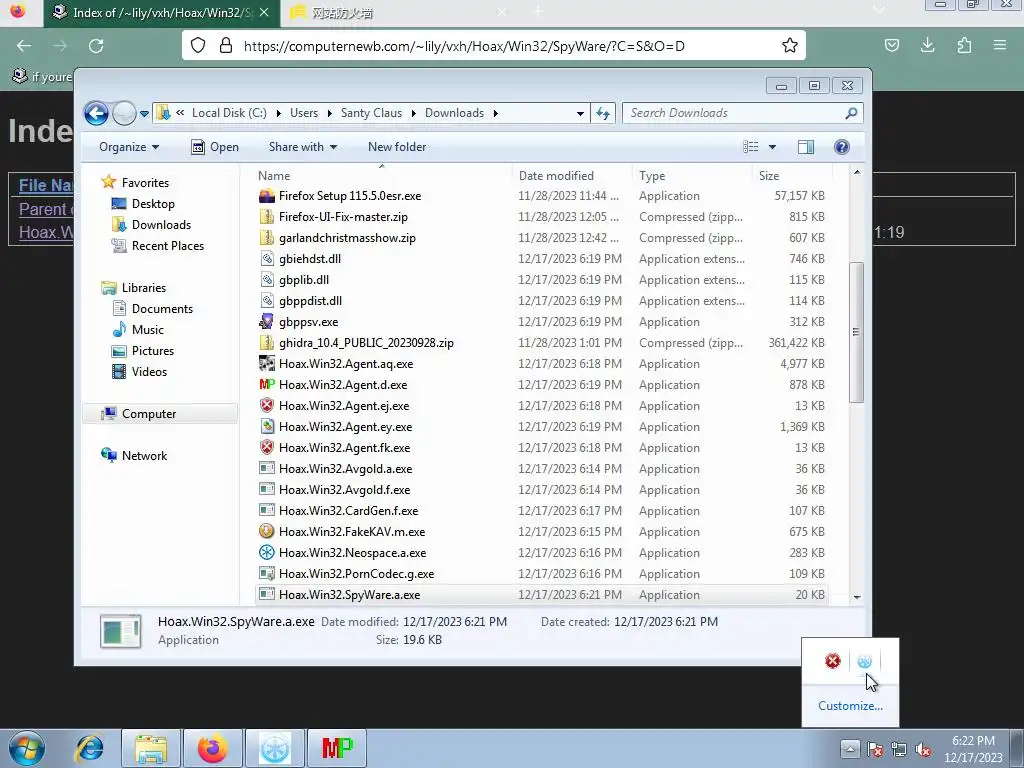Click file list scroll up arrow
This screenshot has height=768, width=1024.
click(857, 172)
